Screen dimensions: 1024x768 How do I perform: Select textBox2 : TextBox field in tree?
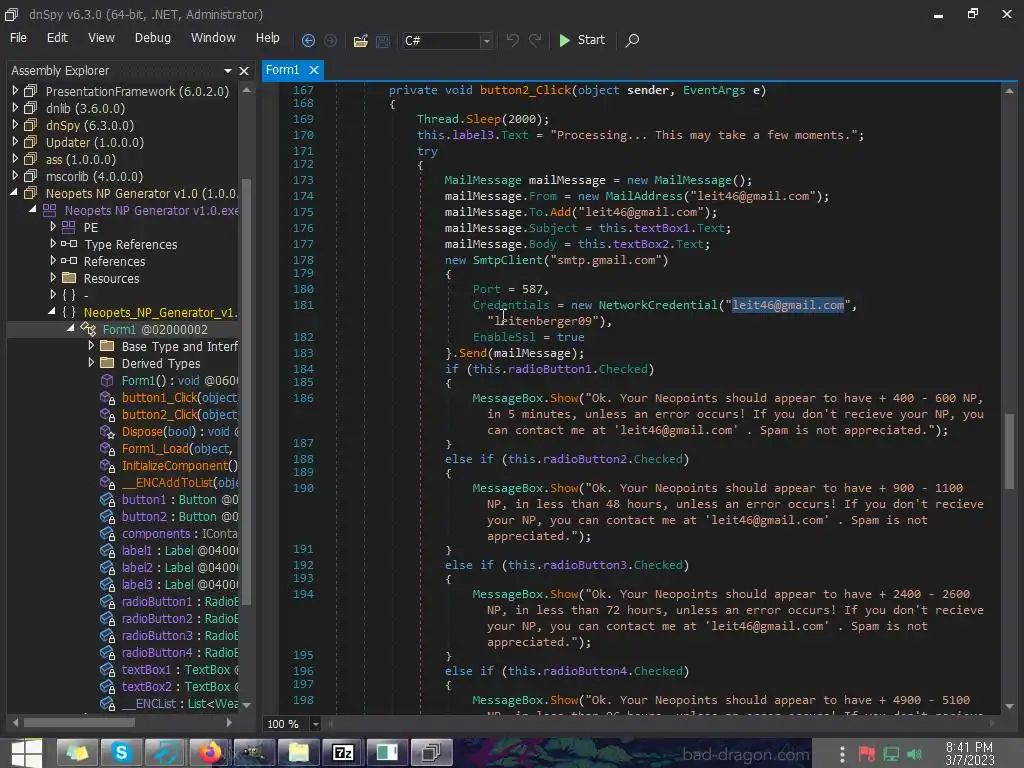click(x=180, y=686)
